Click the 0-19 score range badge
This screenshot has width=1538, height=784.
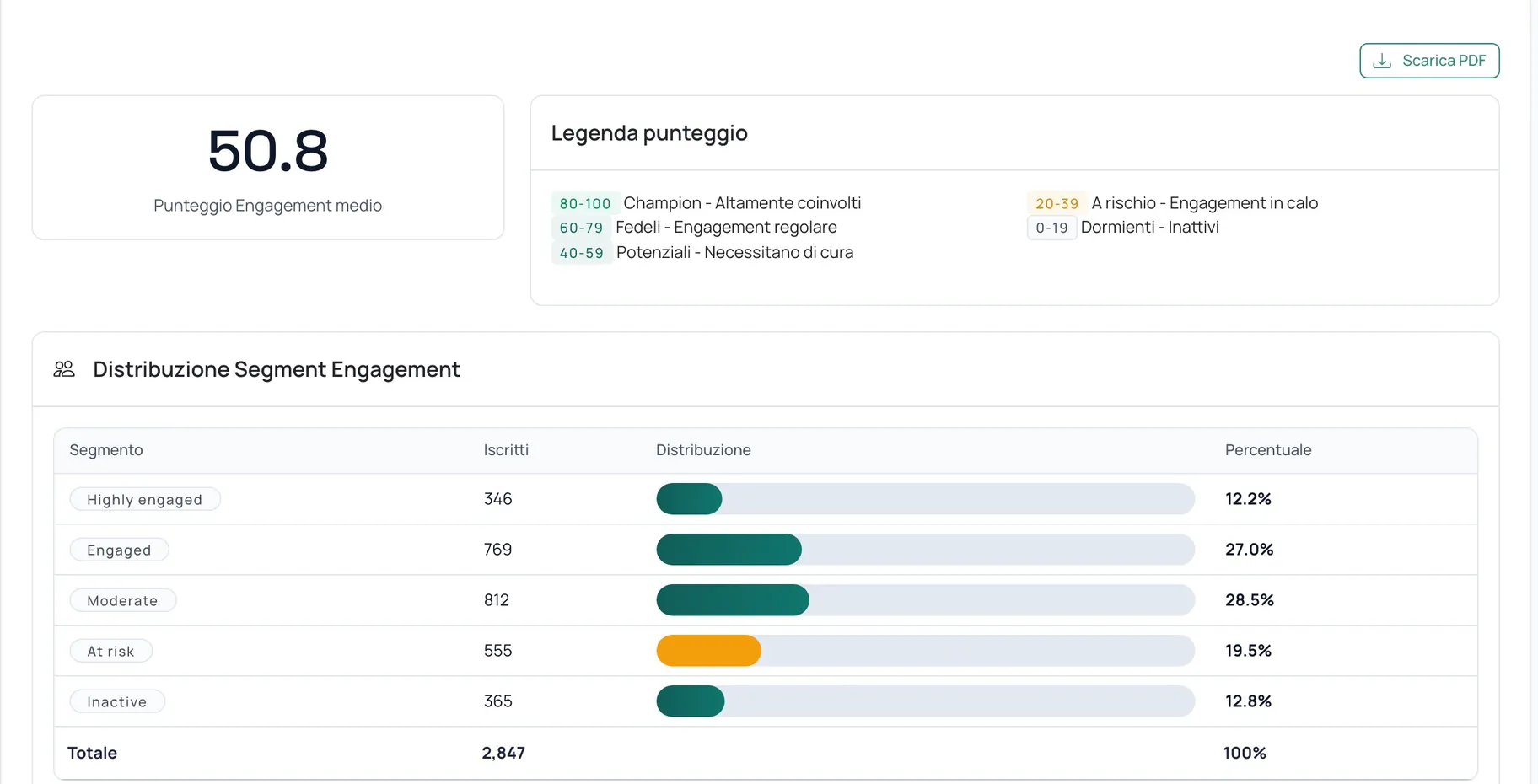[1051, 228]
